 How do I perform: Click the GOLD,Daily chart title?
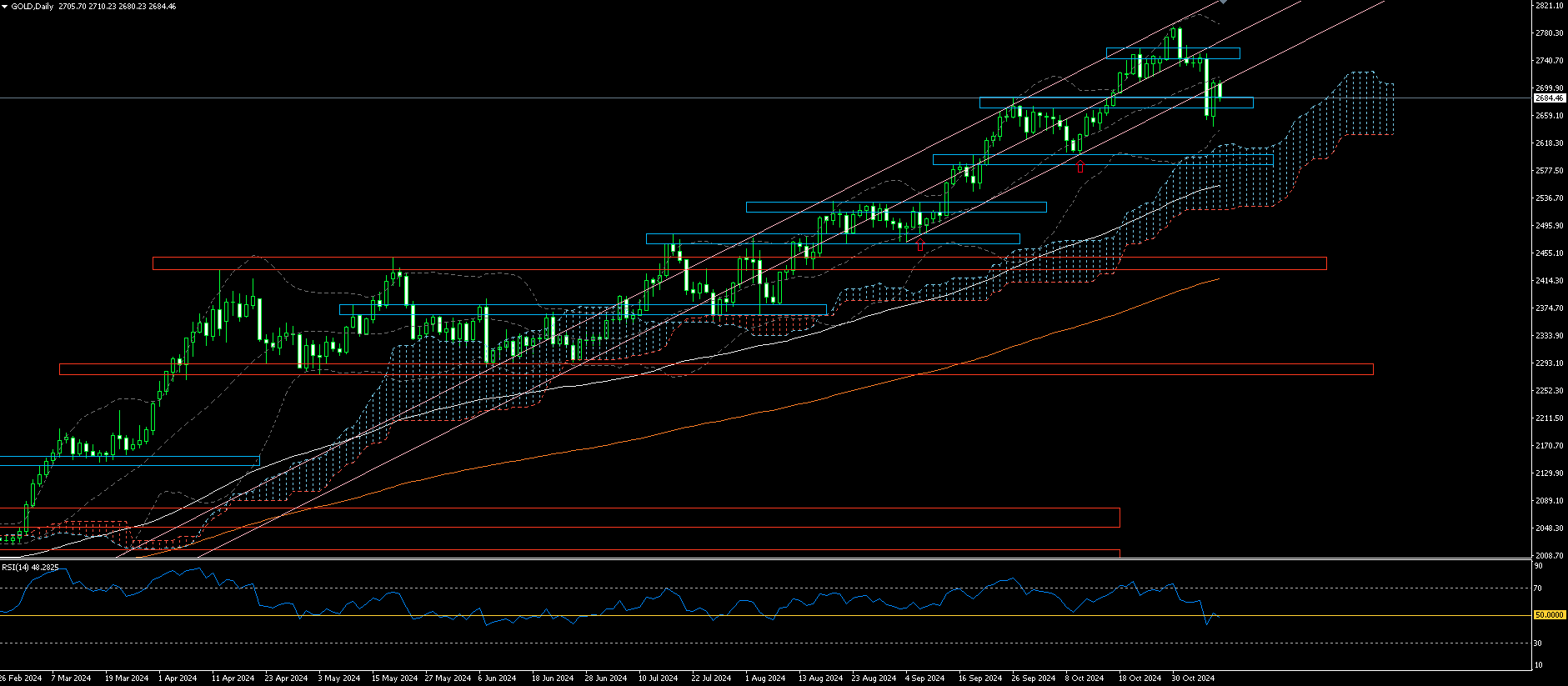click(33, 6)
